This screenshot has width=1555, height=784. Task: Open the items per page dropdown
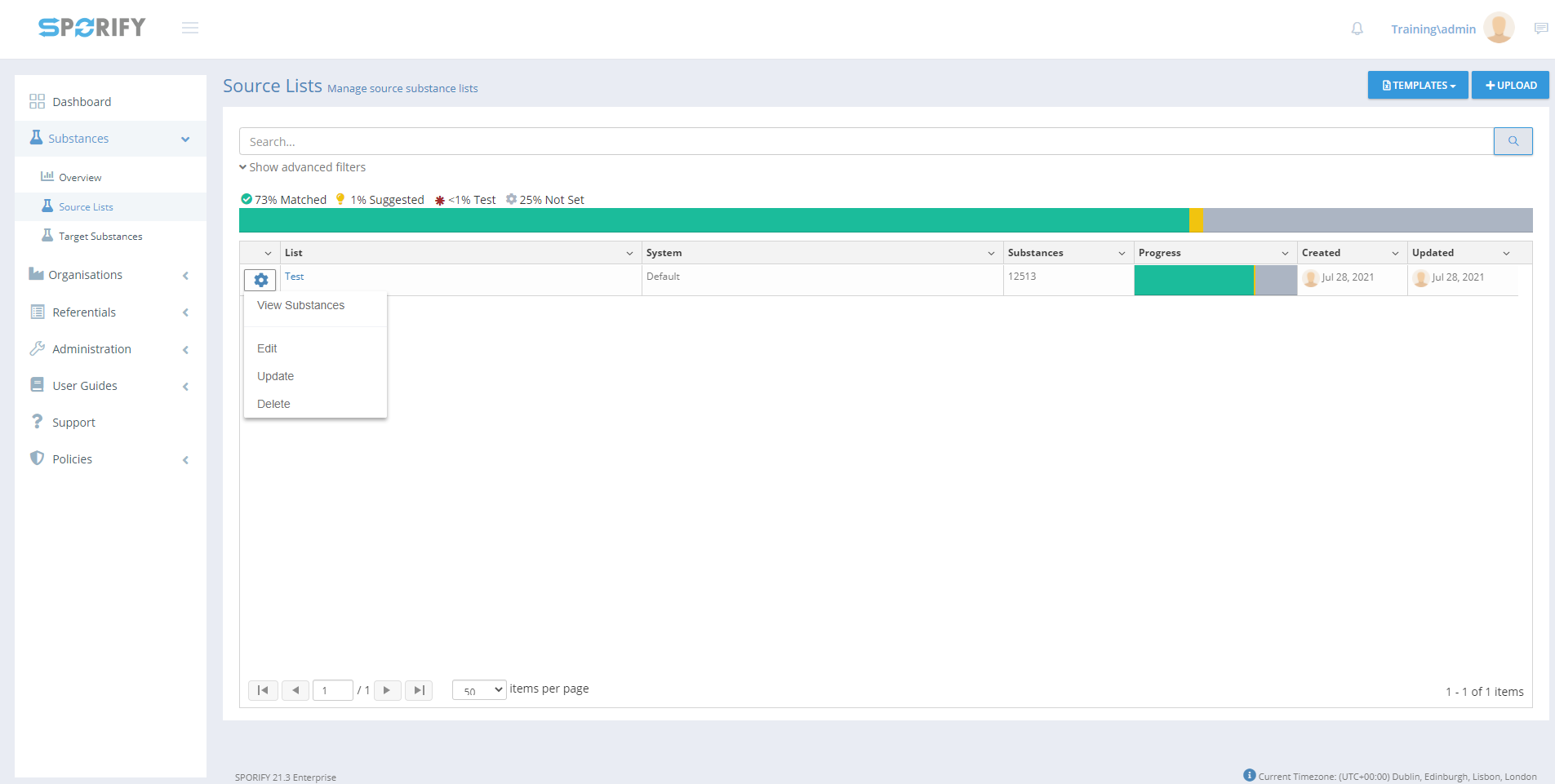tap(479, 690)
